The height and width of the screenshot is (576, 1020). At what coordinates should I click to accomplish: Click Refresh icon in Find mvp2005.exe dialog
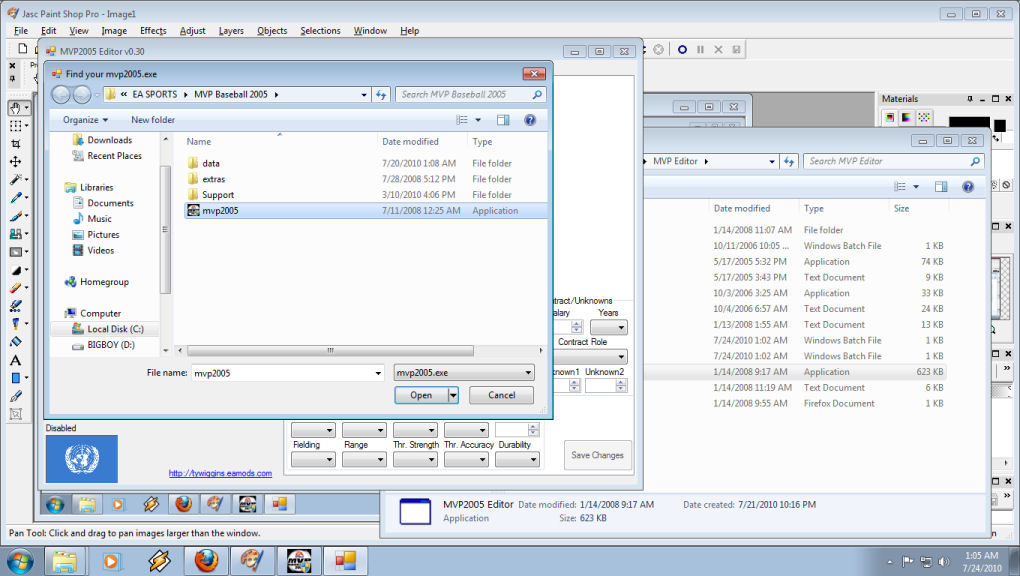coord(381,95)
